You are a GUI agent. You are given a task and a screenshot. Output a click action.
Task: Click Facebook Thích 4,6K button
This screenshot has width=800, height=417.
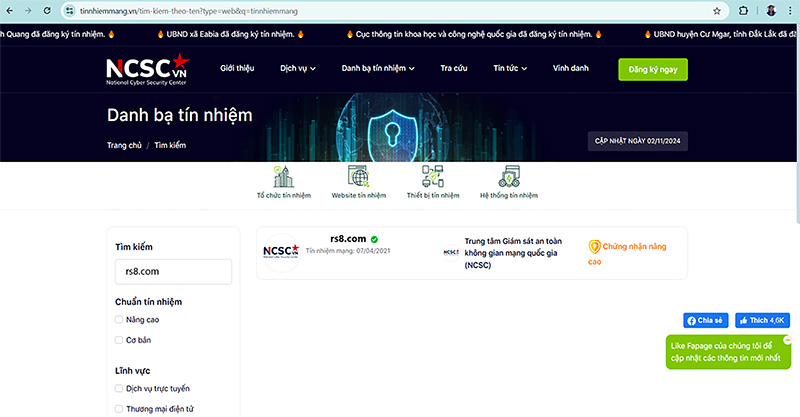pos(762,321)
